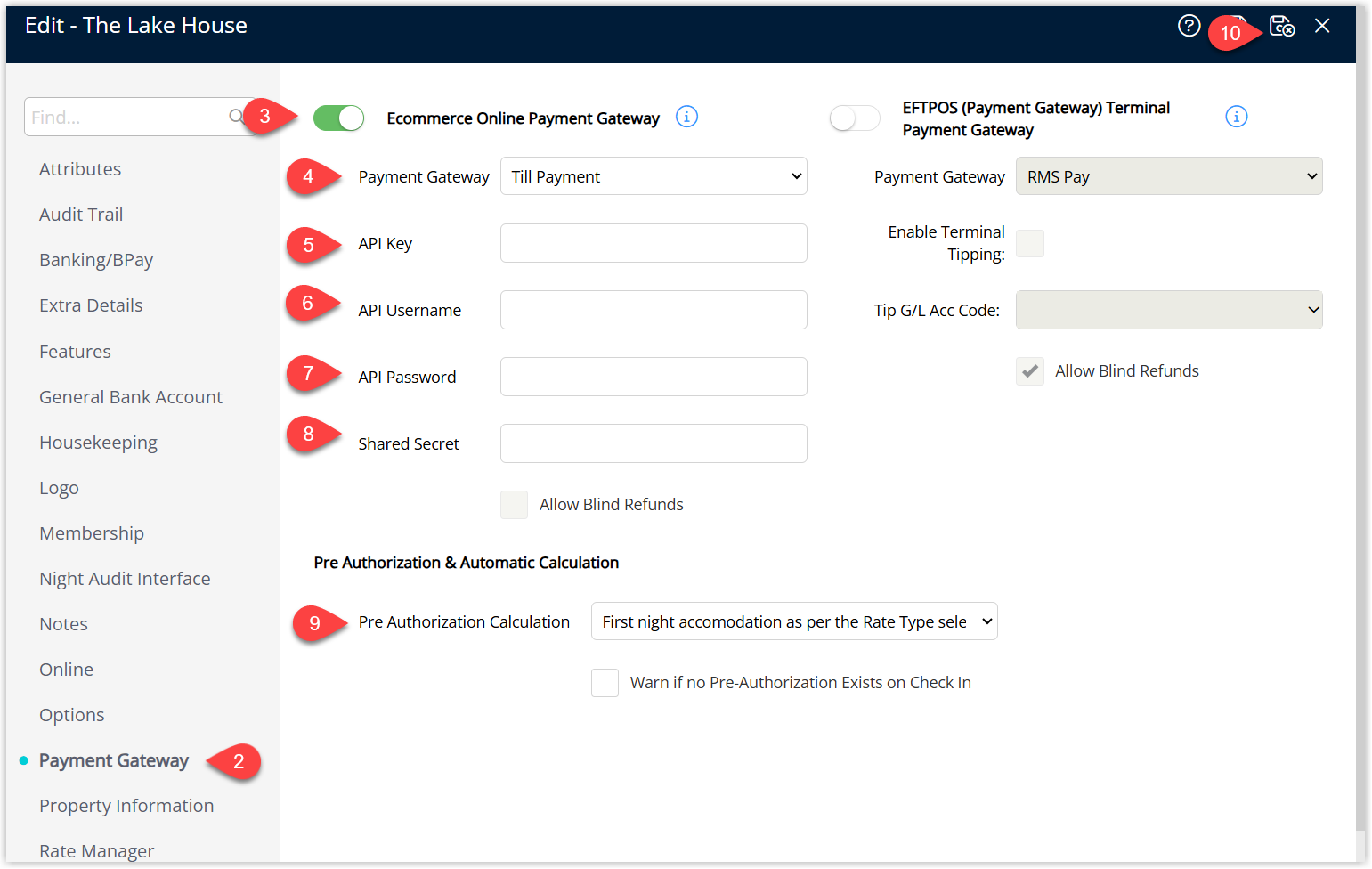Tick the Enable Terminal Tipping checkbox

1030,243
